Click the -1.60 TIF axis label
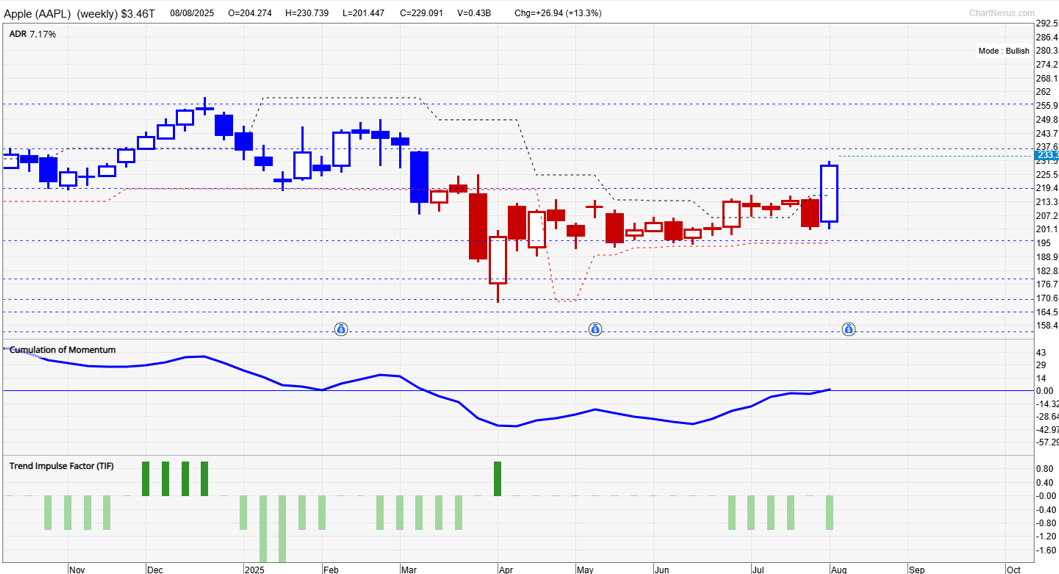The width and height of the screenshot is (1059, 574). (1047, 550)
